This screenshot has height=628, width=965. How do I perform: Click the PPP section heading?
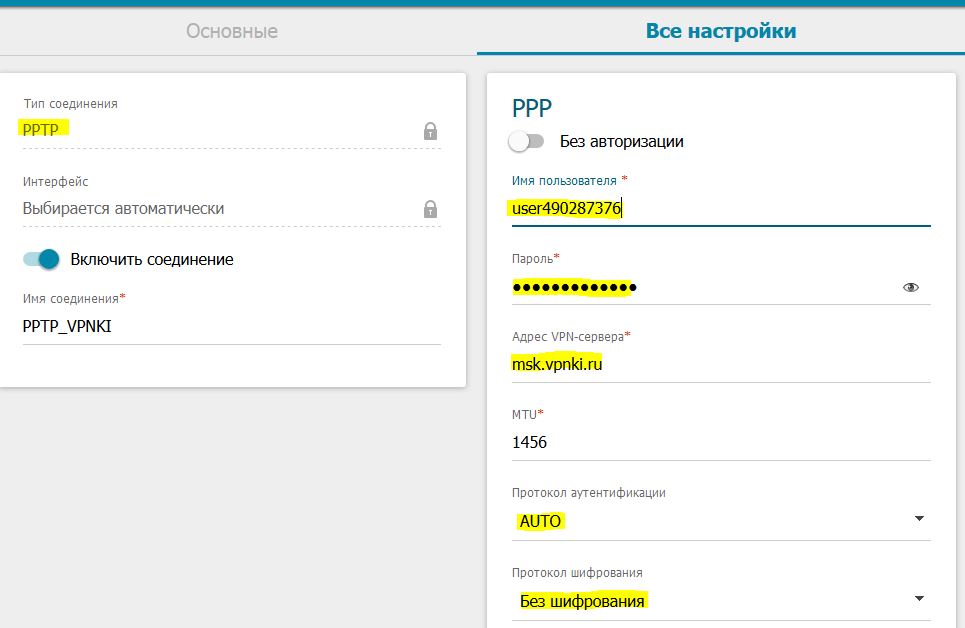pos(532,109)
